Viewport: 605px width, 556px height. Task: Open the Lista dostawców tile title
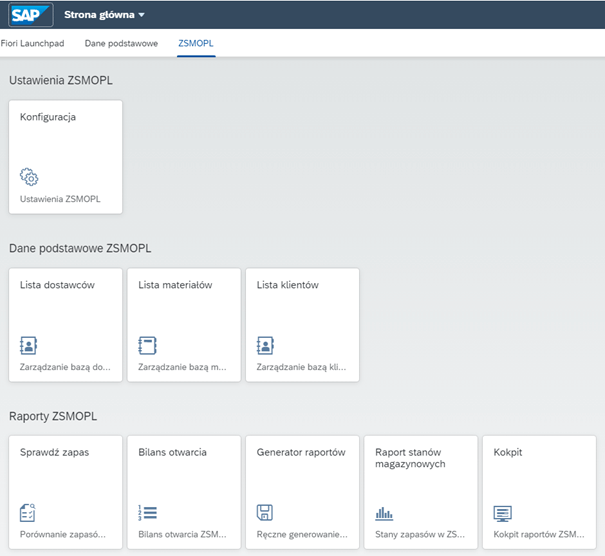[x=57, y=285]
